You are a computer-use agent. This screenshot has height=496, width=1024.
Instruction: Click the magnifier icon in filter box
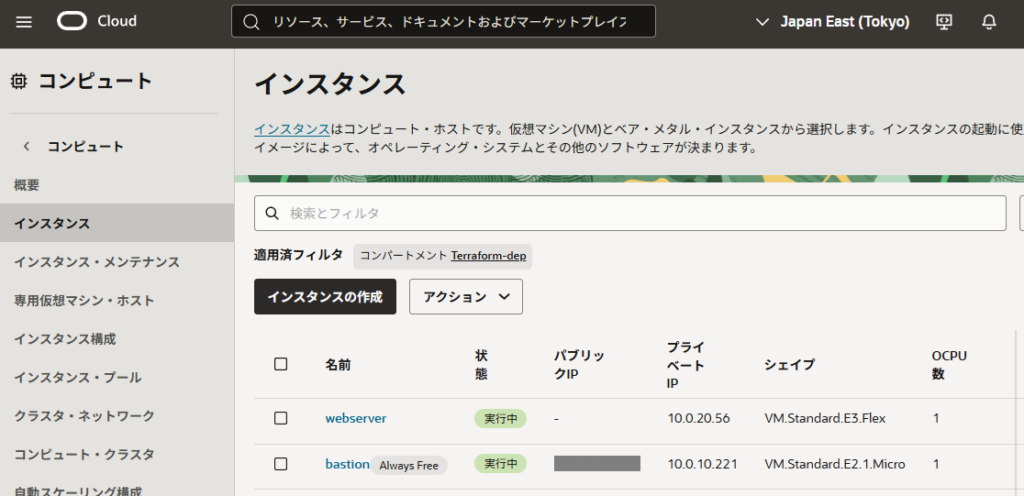click(x=273, y=213)
